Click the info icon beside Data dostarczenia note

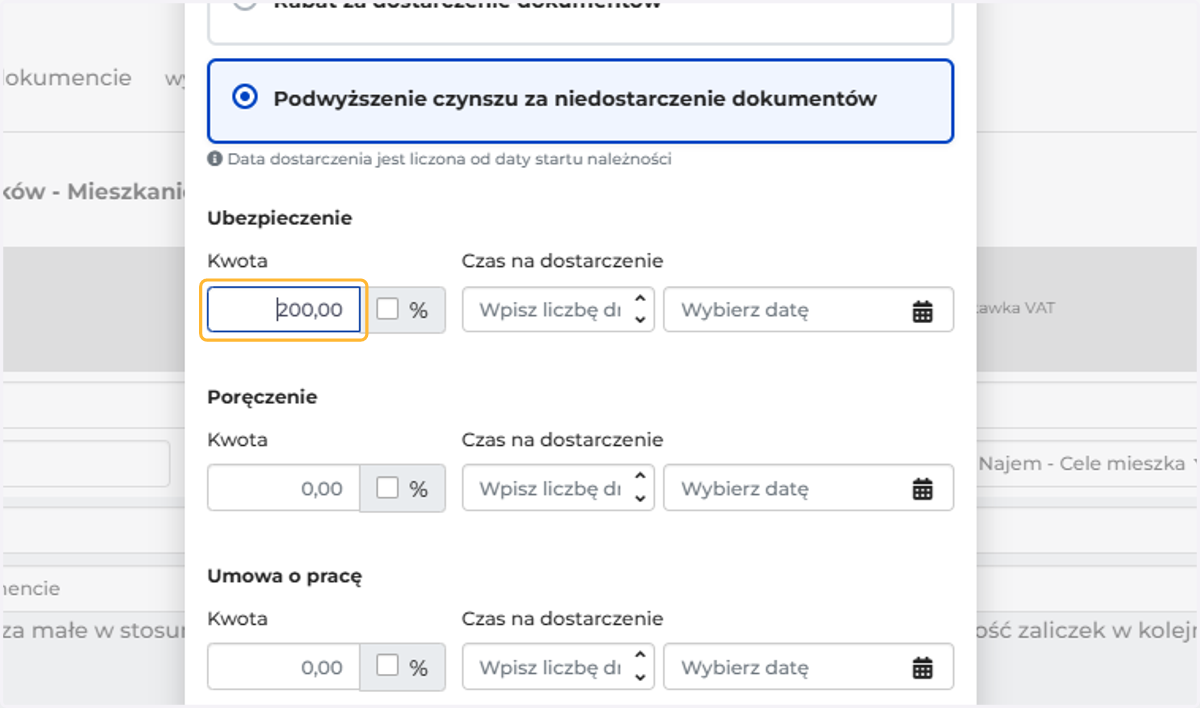214,159
